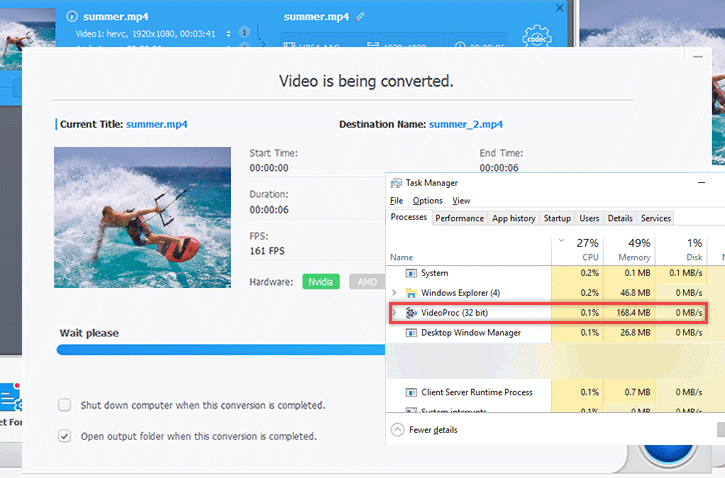725x478 pixels.
Task: Uncheck open output folder when completed
Action: (x=65, y=436)
